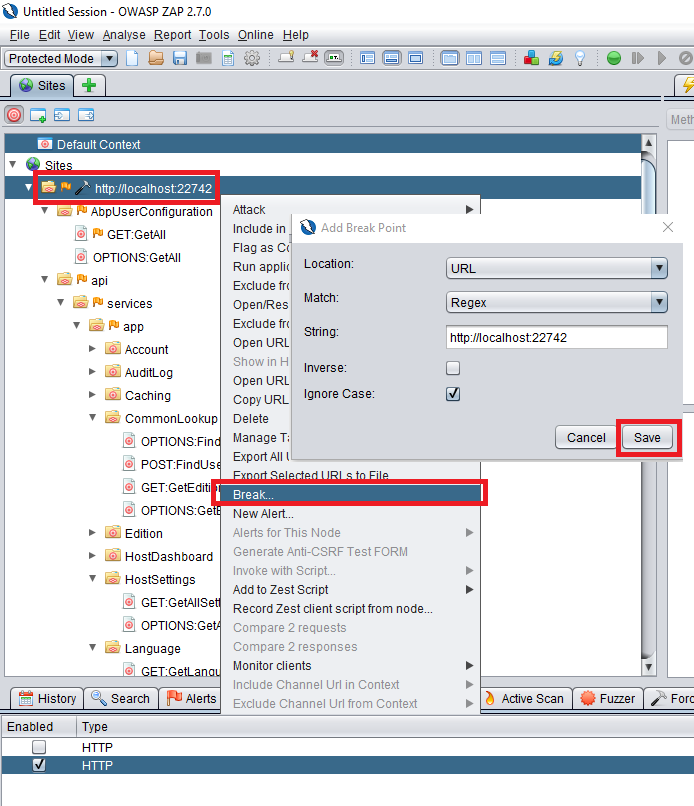Viewport: 694px width, 806px height.
Task: Open the Match dropdown showing Regex
Action: tap(557, 302)
